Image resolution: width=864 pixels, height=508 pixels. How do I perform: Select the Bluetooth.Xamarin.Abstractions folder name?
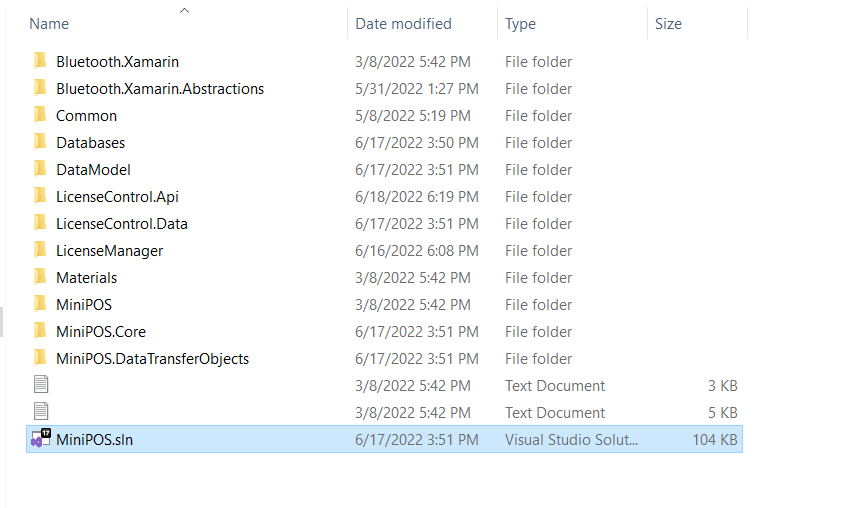coord(160,89)
